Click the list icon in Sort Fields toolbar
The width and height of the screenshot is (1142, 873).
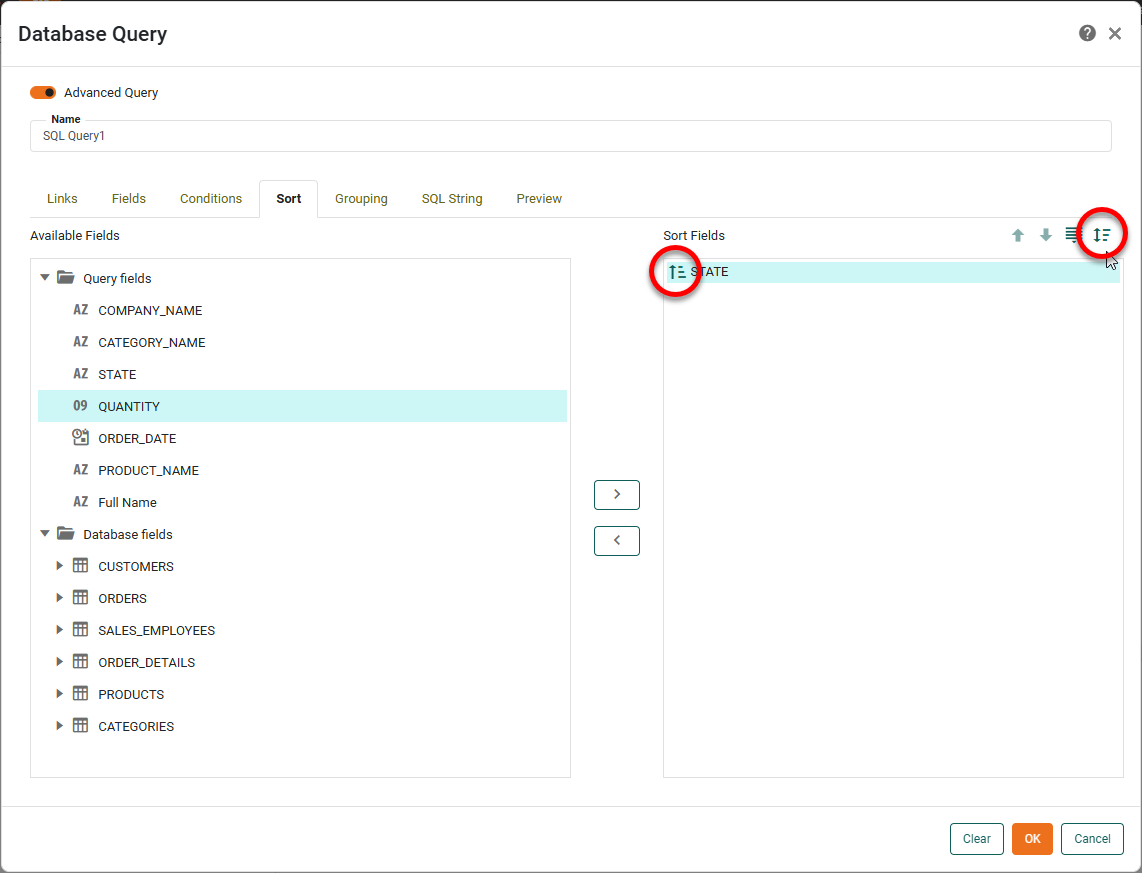1072,235
